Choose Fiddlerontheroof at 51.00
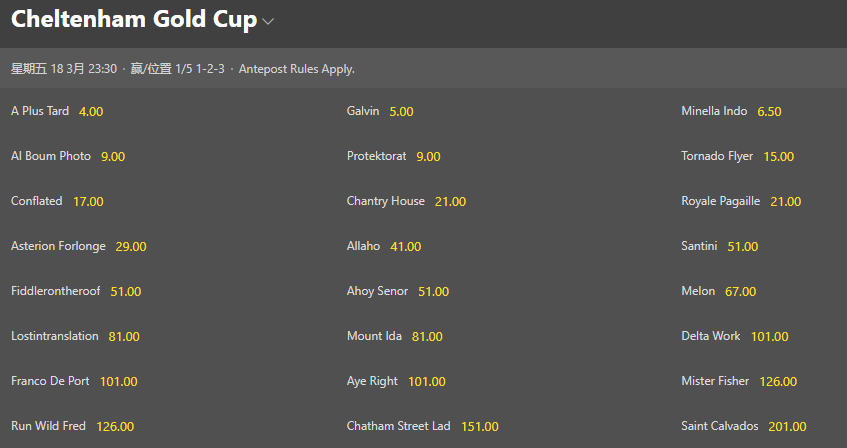The width and height of the screenshot is (847, 448). coord(126,291)
